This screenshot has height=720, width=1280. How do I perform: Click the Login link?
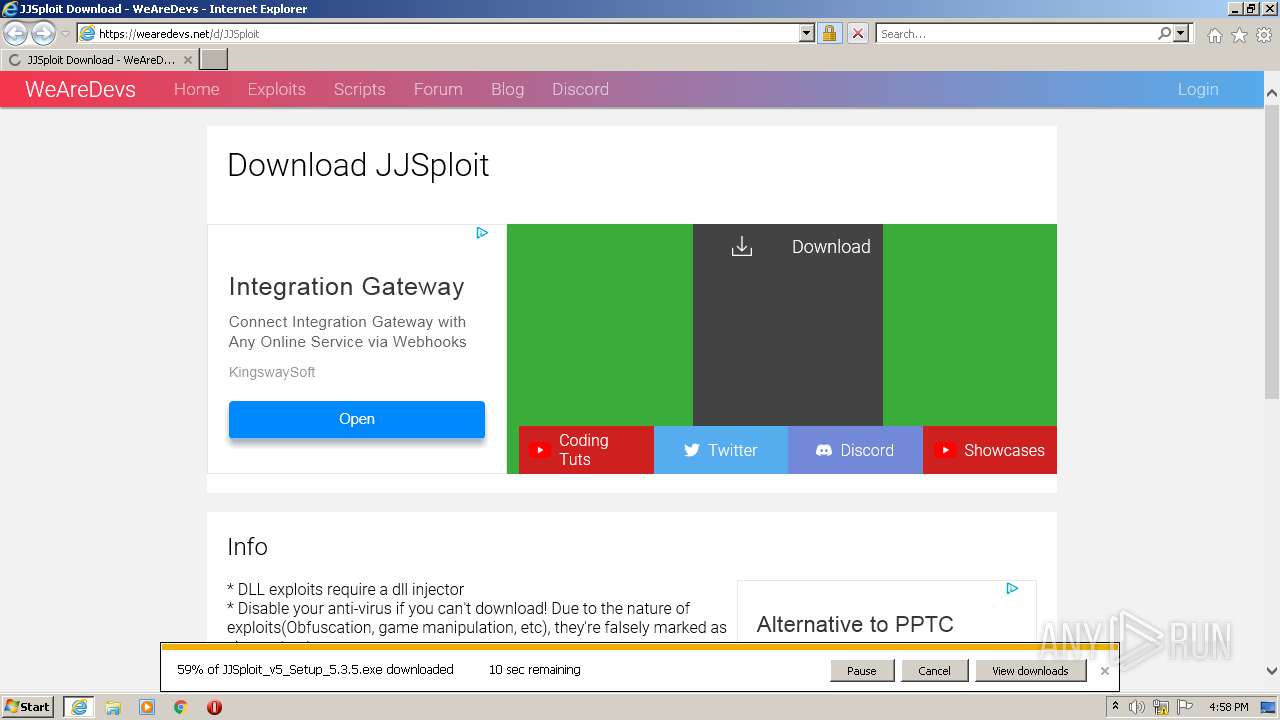point(1197,89)
